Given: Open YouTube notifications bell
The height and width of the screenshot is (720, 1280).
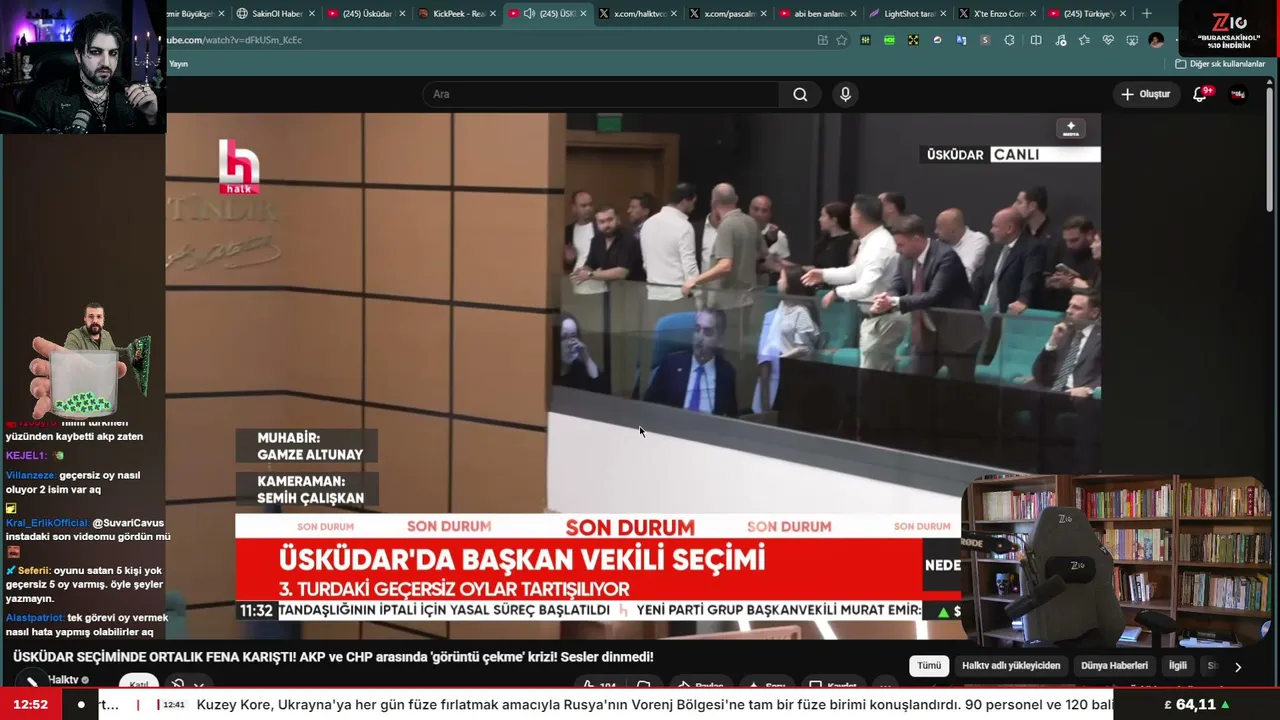Looking at the screenshot, I should pyautogui.click(x=1200, y=94).
